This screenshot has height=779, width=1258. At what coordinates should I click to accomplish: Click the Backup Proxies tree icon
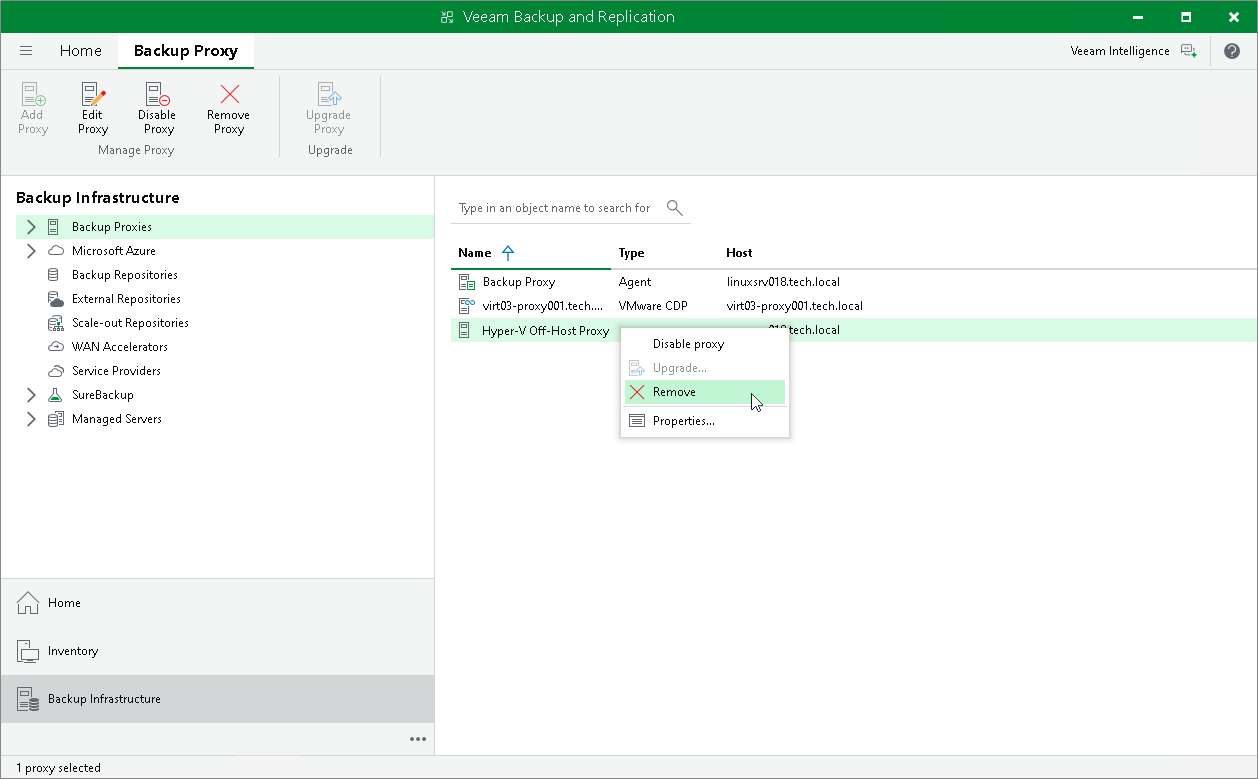[54, 227]
